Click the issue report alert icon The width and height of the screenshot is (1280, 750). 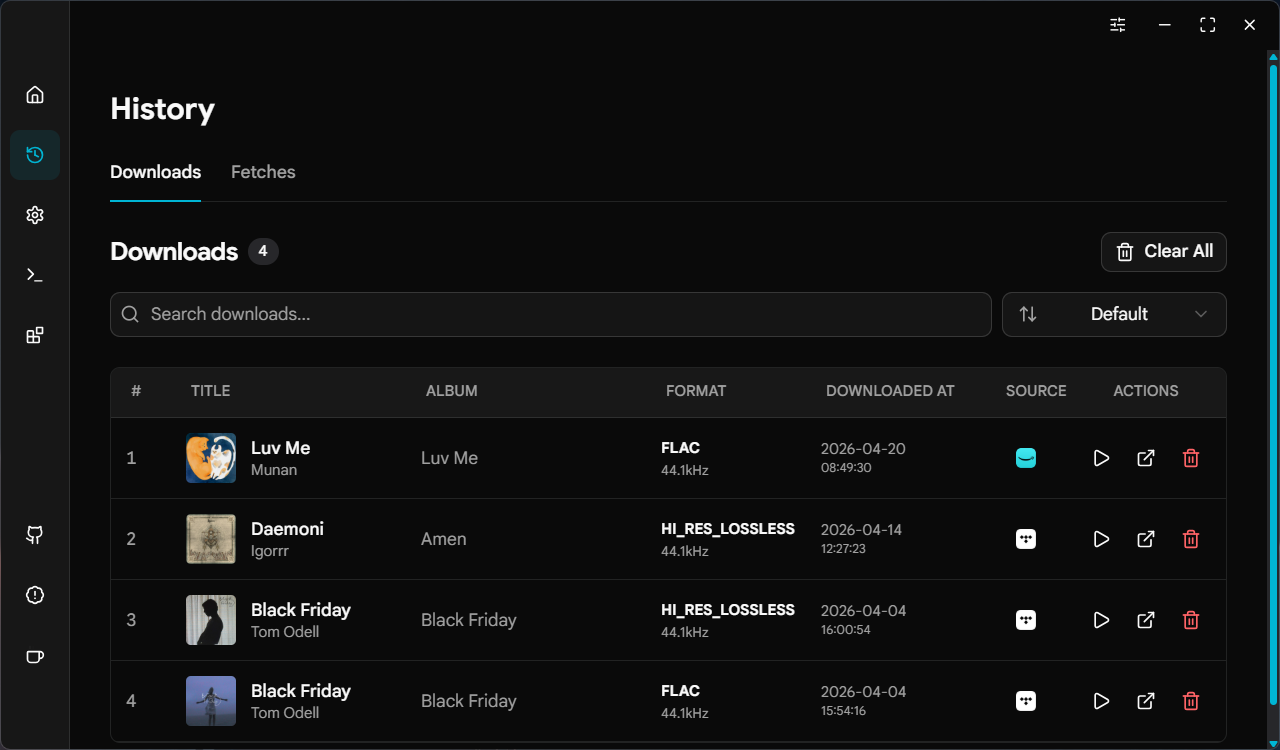coord(35,595)
